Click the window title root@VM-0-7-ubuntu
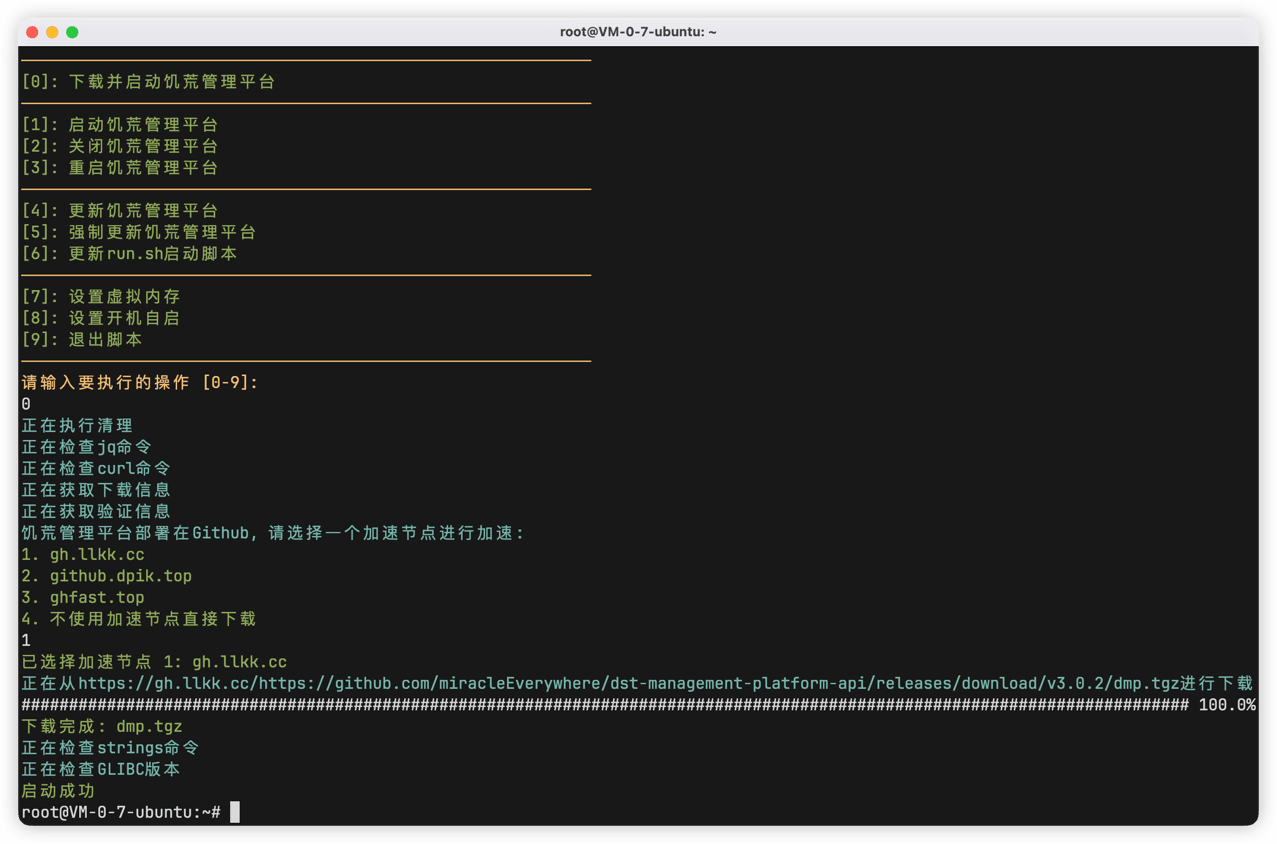Screen dimensions: 1277x844 click(638, 32)
